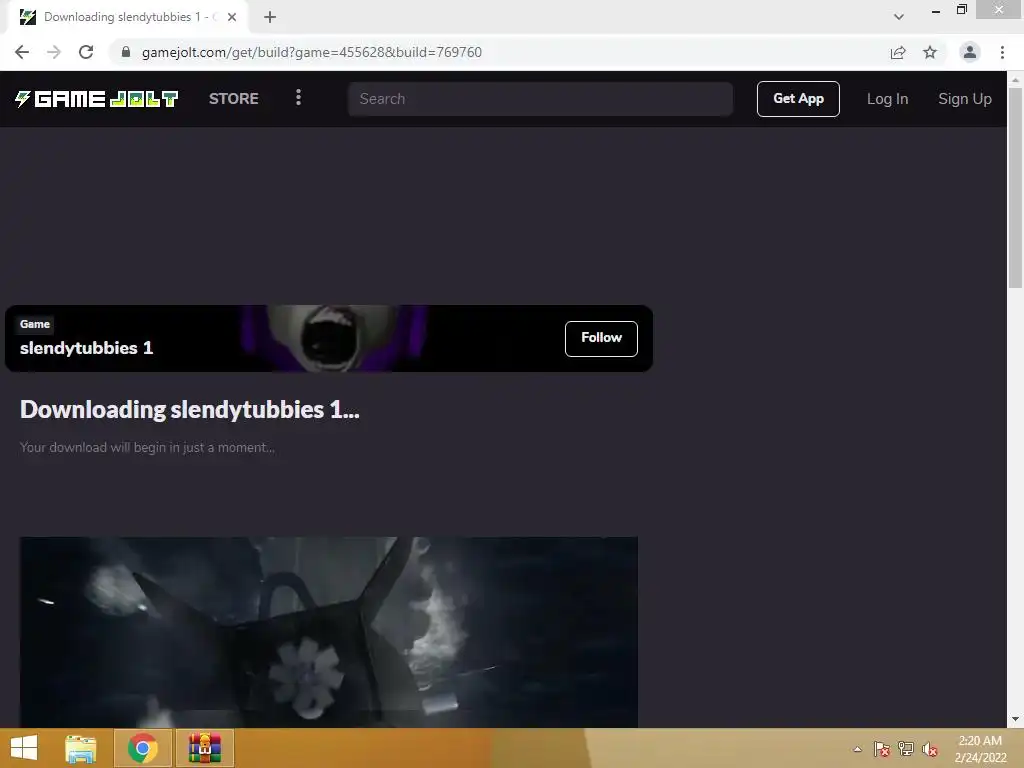1024x768 pixels.
Task: Show hidden system tray icons
Action: (857, 749)
